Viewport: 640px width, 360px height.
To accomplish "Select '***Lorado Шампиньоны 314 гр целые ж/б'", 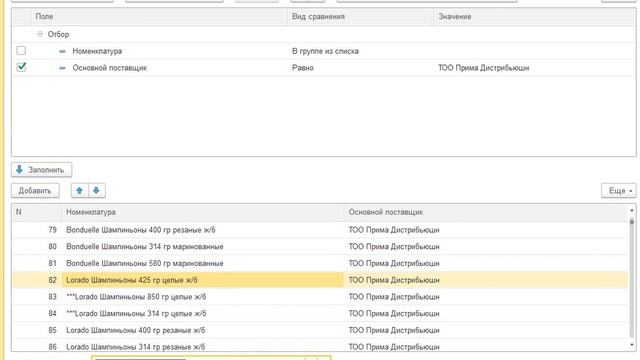I will click(x=136, y=313).
